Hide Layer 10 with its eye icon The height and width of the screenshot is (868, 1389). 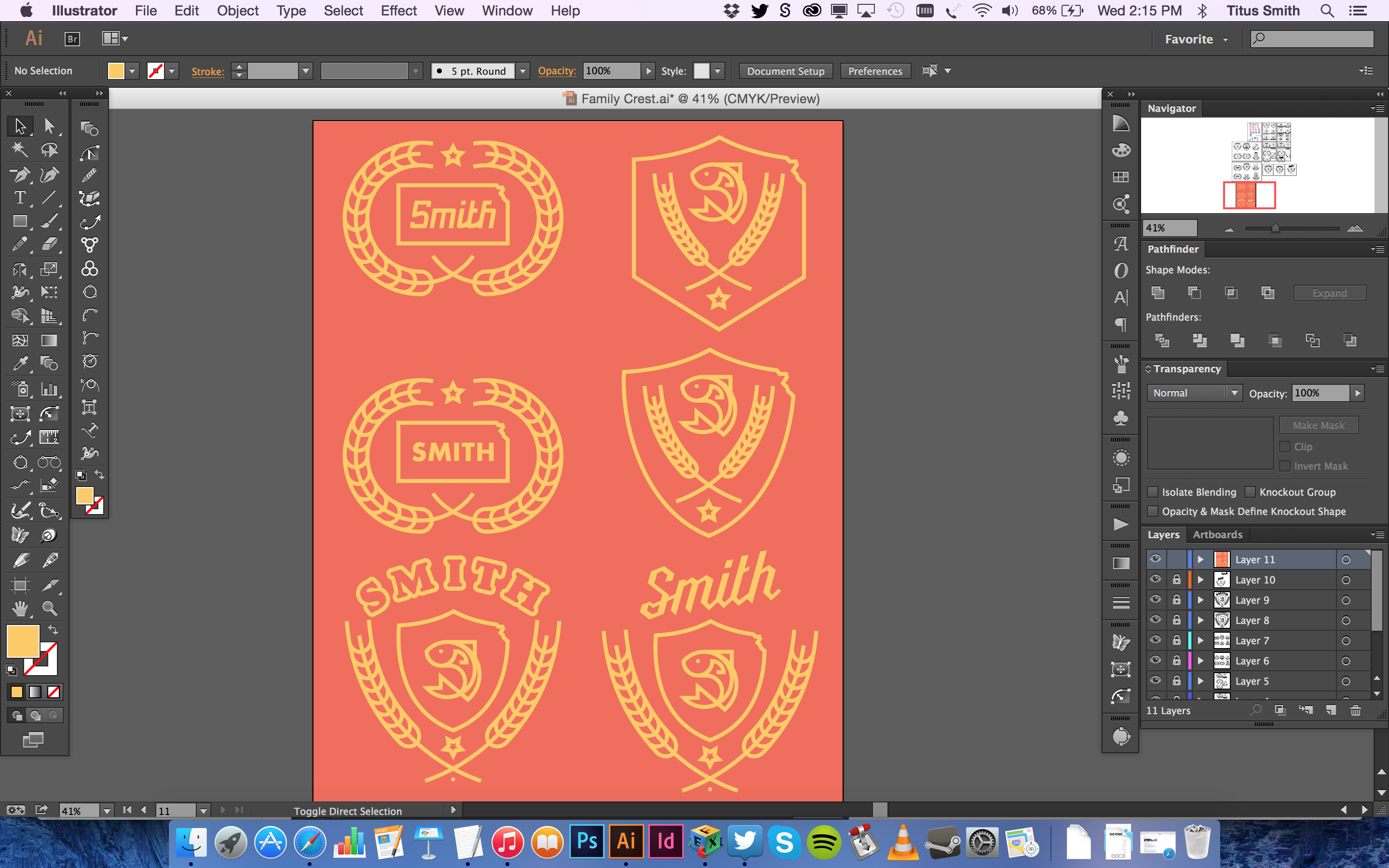click(1156, 579)
